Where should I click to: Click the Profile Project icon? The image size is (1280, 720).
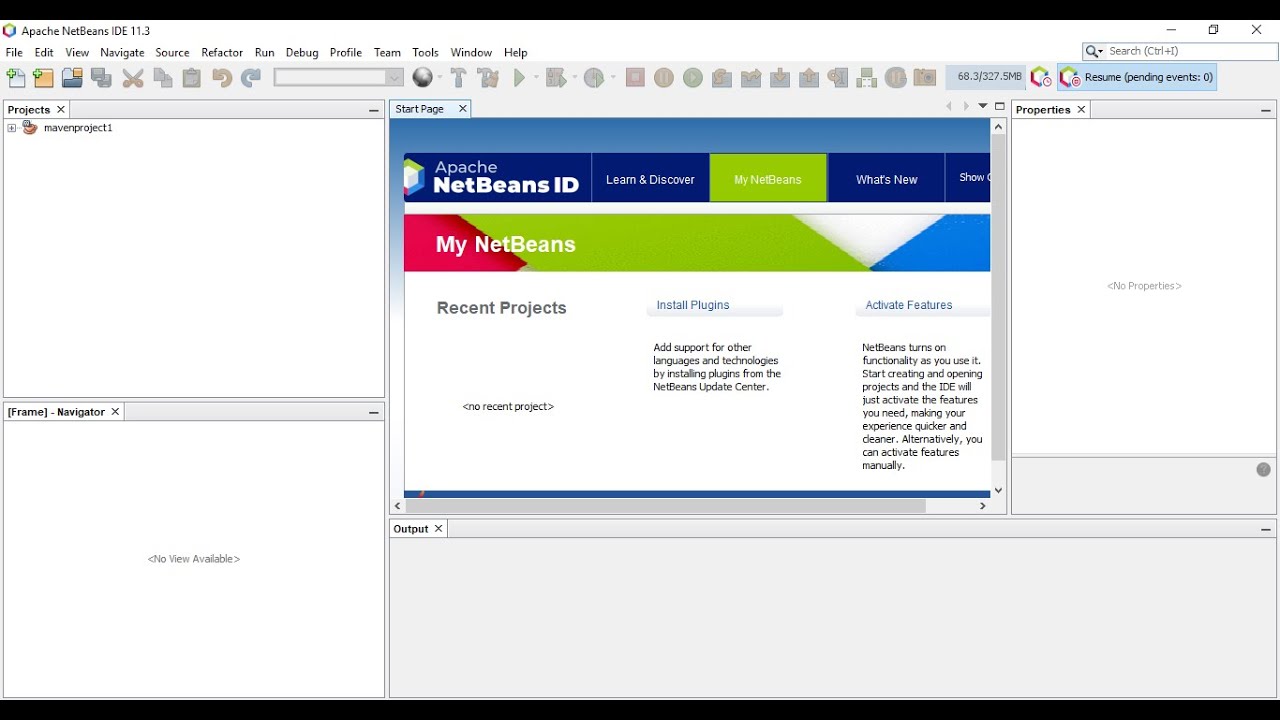point(594,78)
